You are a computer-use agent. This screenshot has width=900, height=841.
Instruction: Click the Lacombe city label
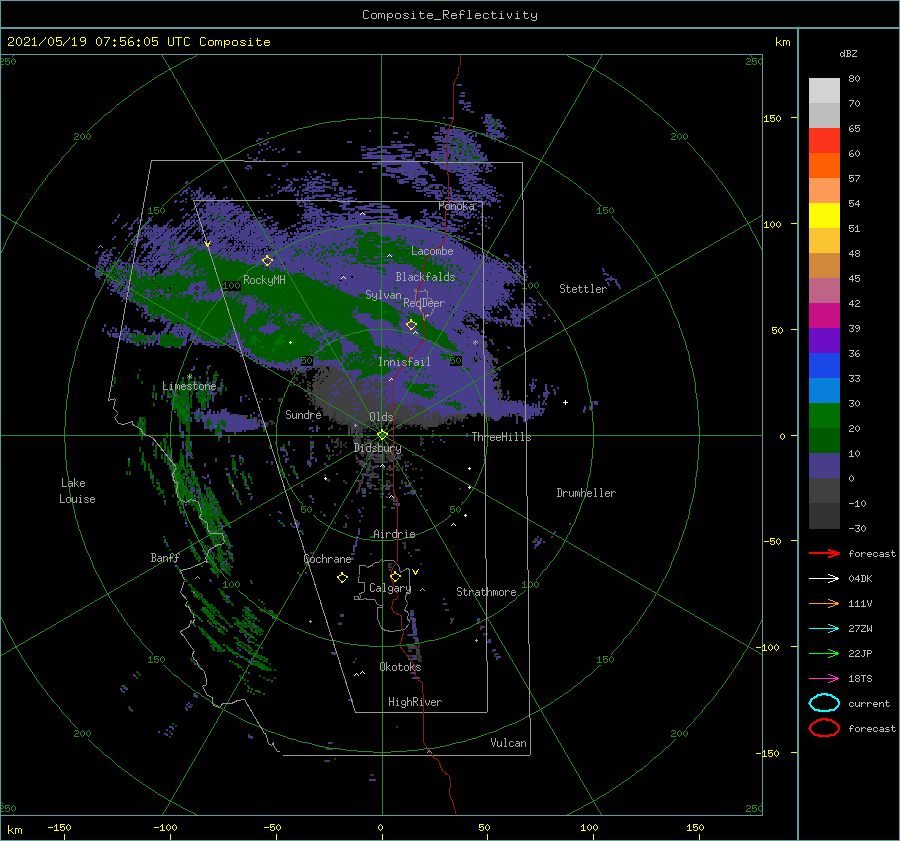click(432, 251)
